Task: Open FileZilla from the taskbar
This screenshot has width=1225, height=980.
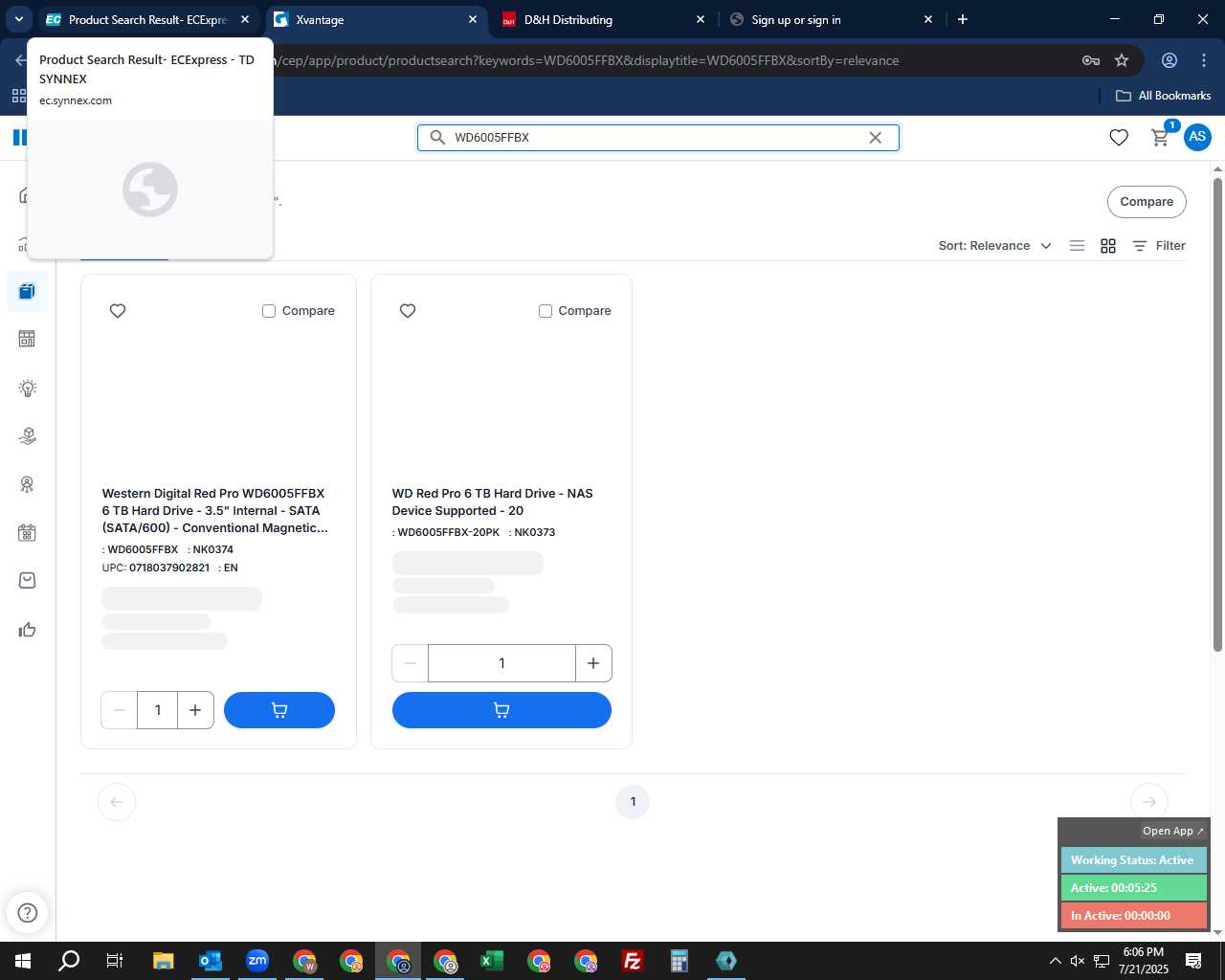Action: click(633, 961)
